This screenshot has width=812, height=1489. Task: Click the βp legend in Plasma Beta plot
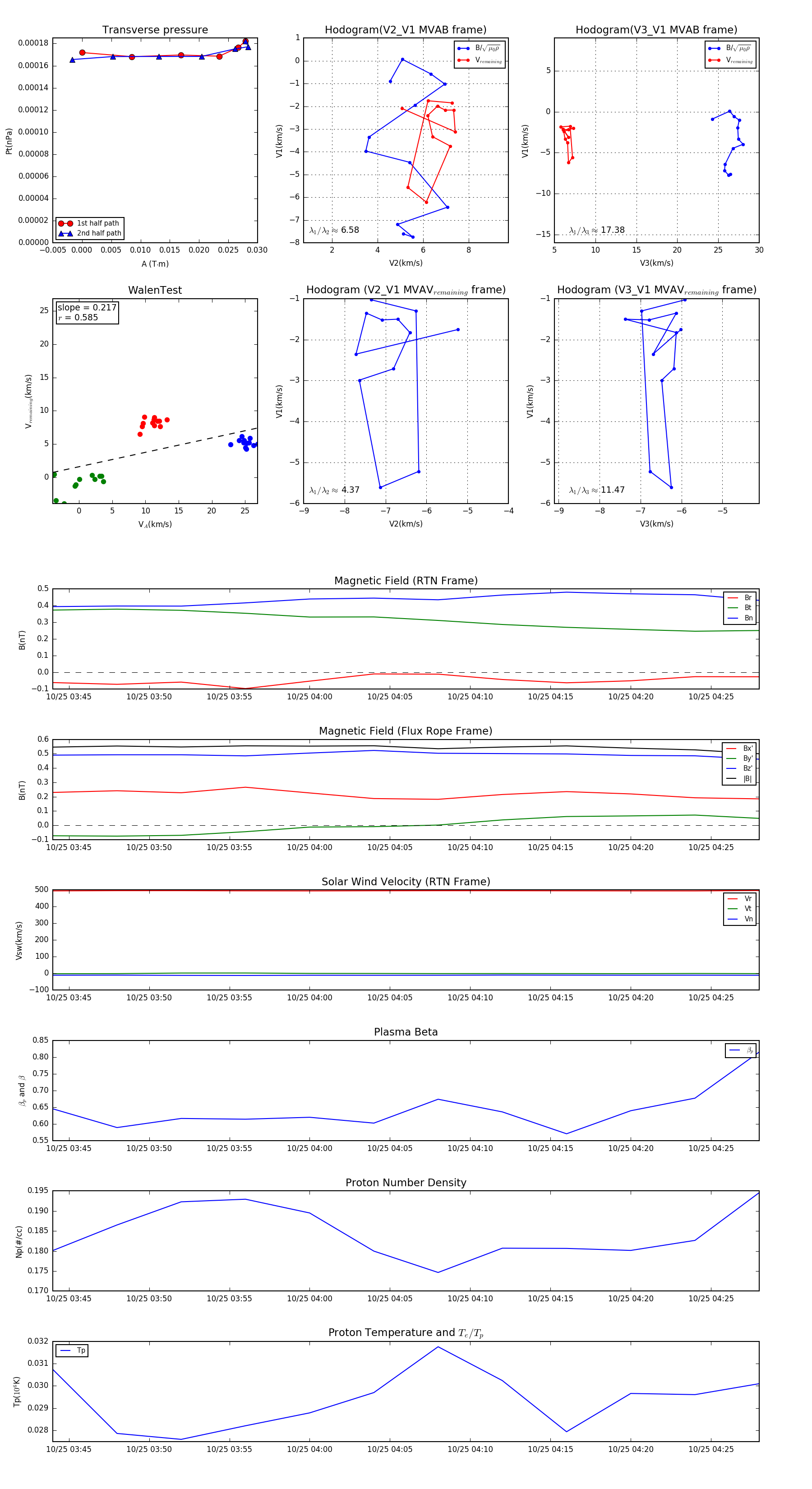coord(741,1050)
